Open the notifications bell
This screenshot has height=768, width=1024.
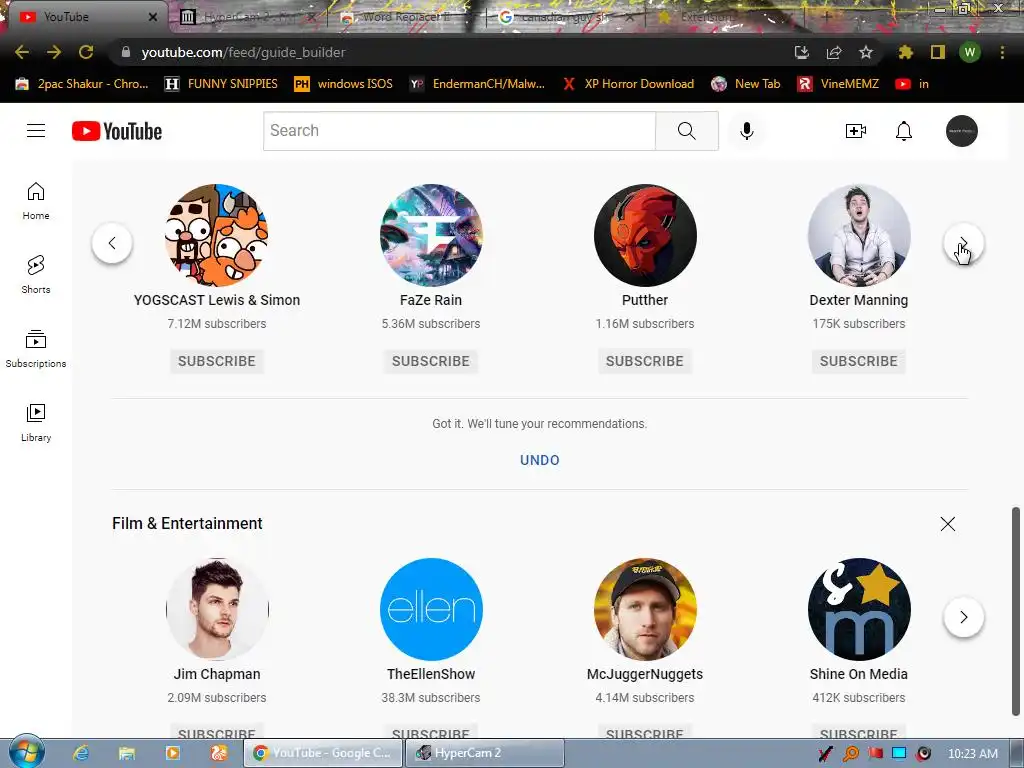pos(903,131)
